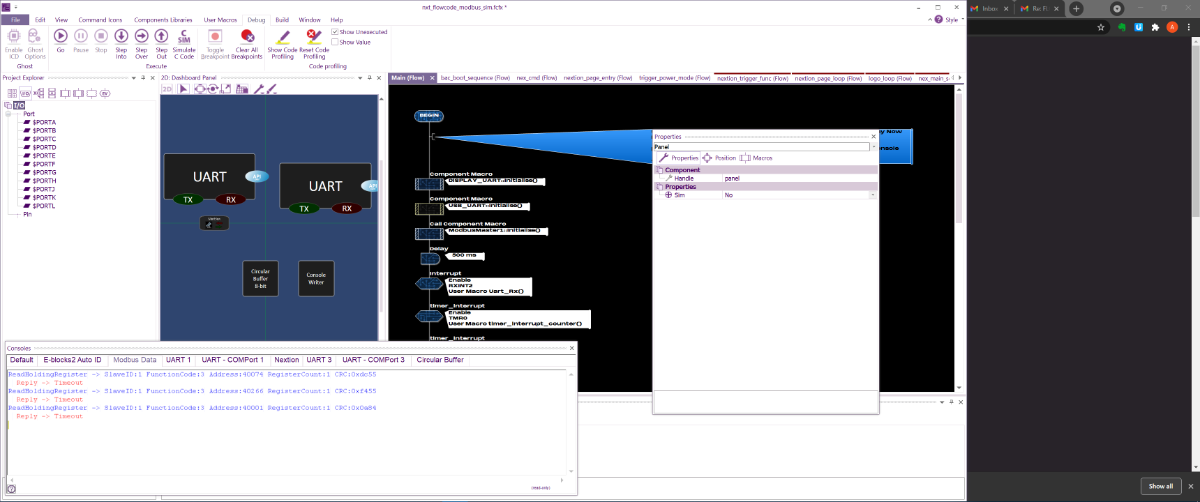Open the Edit ribbon tab
The image size is (1200, 502).
coord(40,19)
